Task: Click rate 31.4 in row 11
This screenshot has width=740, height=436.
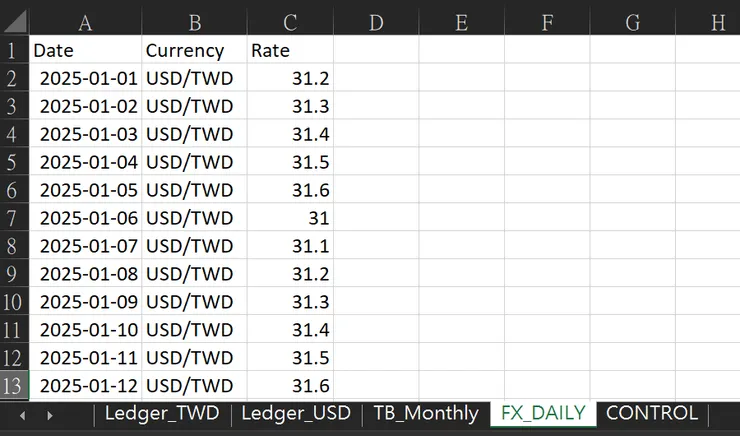Action: [x=290, y=329]
